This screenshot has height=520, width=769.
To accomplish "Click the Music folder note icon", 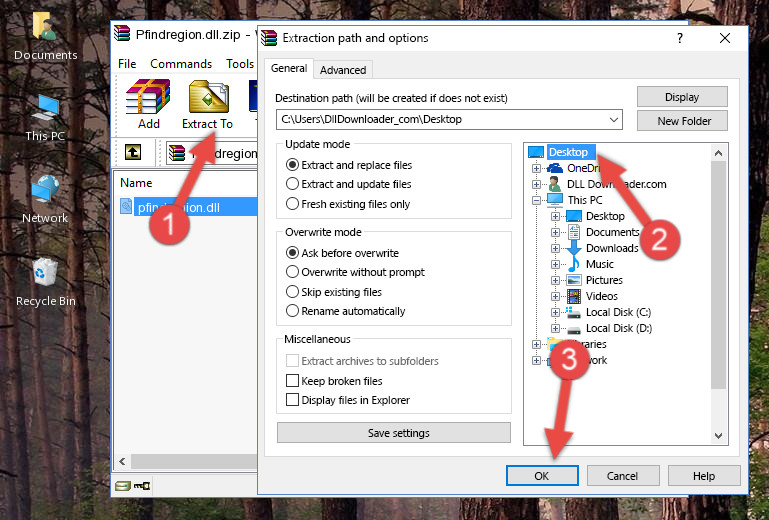I will pyautogui.click(x=573, y=264).
